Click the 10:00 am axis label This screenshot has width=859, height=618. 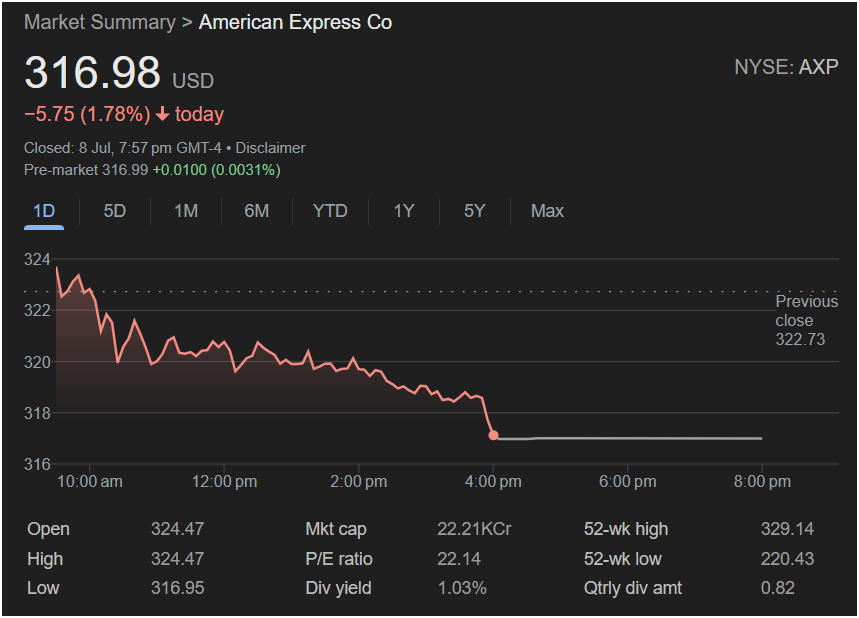click(x=90, y=482)
